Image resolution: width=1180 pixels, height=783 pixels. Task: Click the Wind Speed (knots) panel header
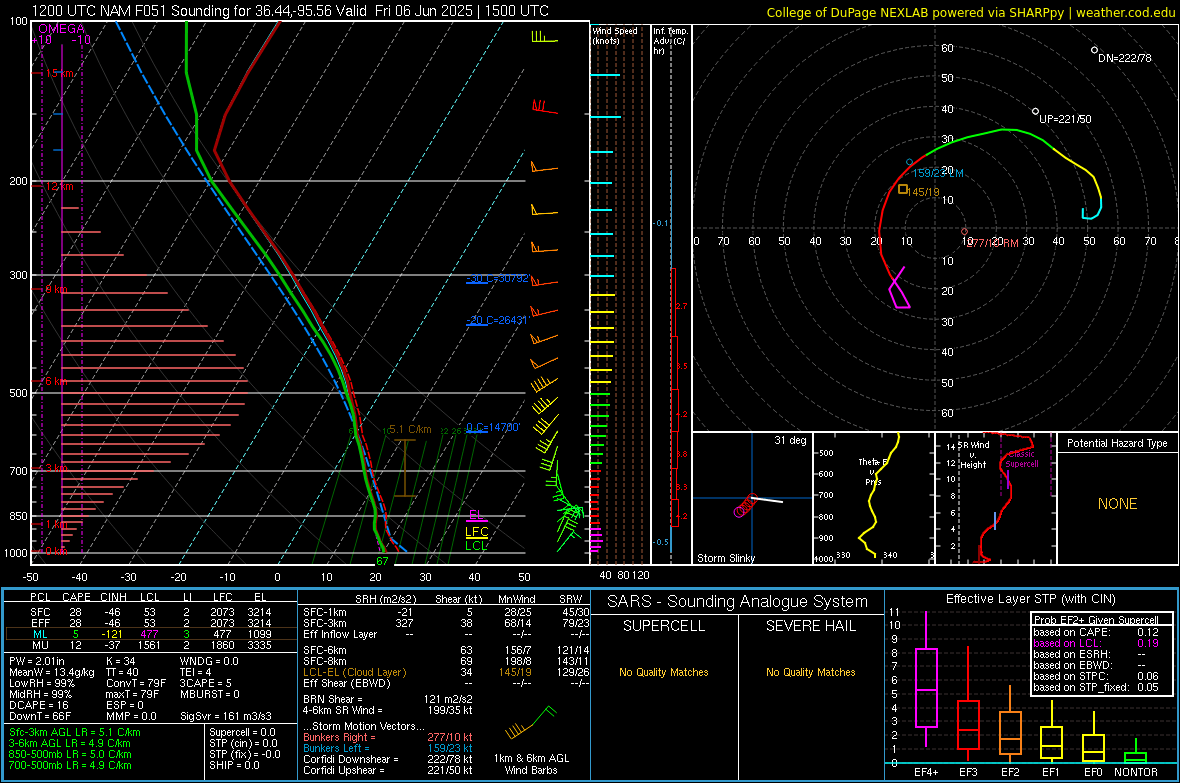(x=615, y=35)
